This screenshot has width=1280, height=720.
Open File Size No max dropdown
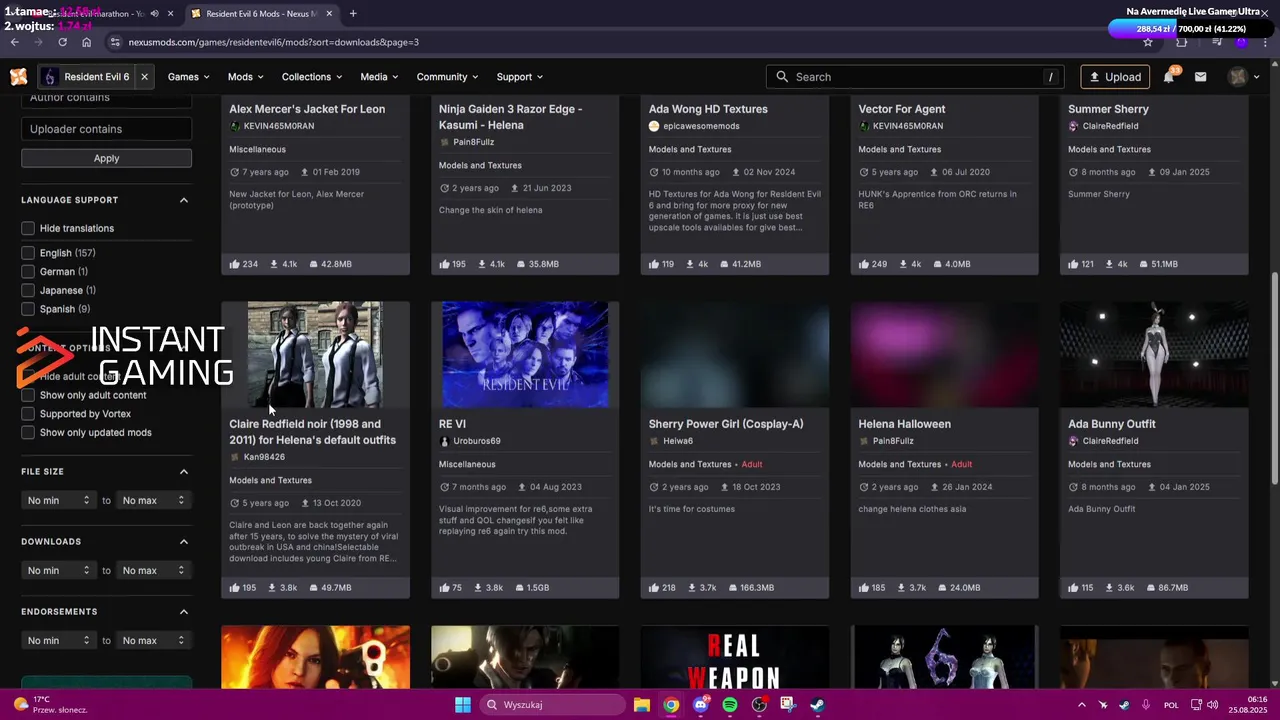coord(153,500)
